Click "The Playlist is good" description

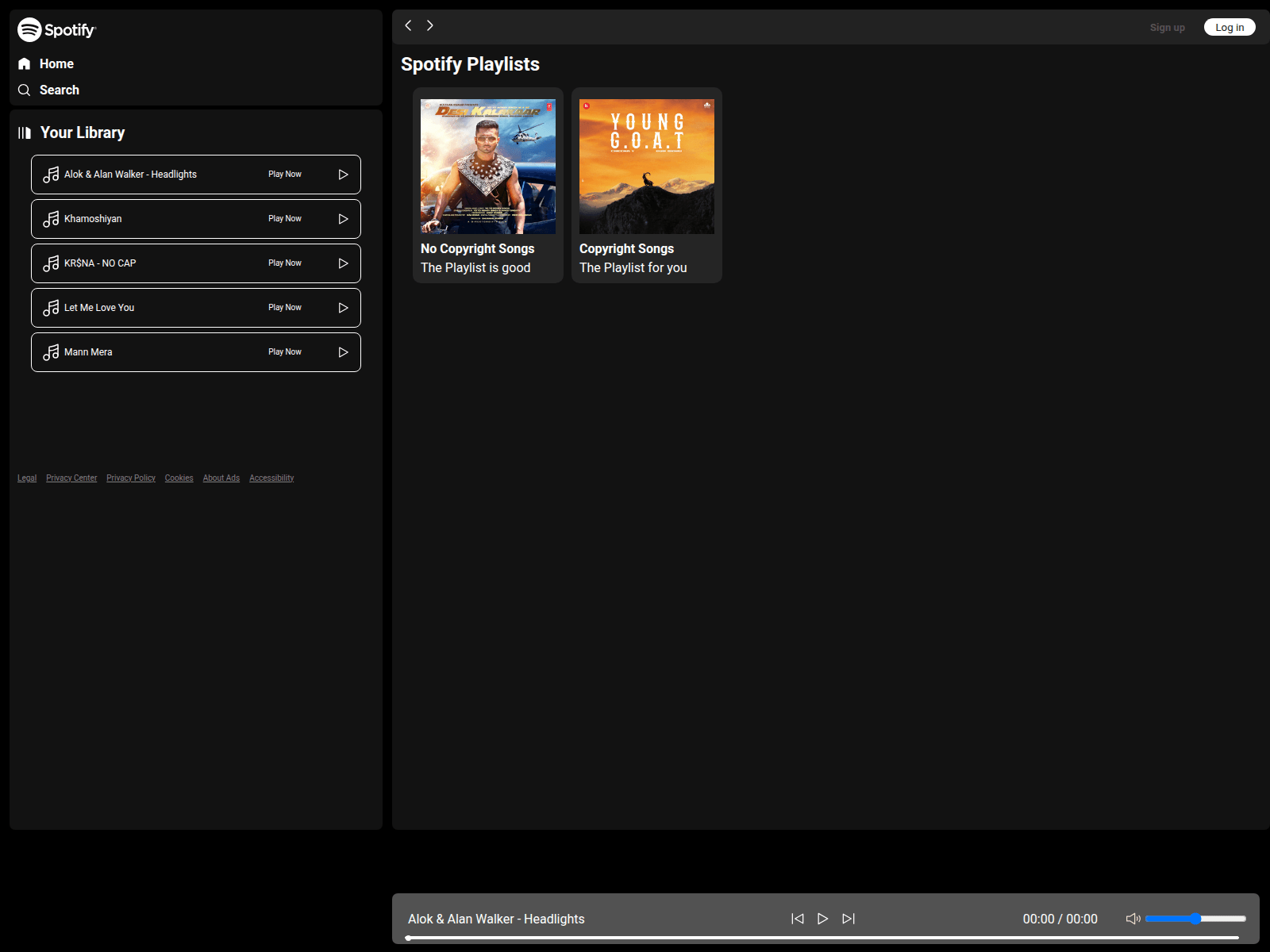coord(475,268)
